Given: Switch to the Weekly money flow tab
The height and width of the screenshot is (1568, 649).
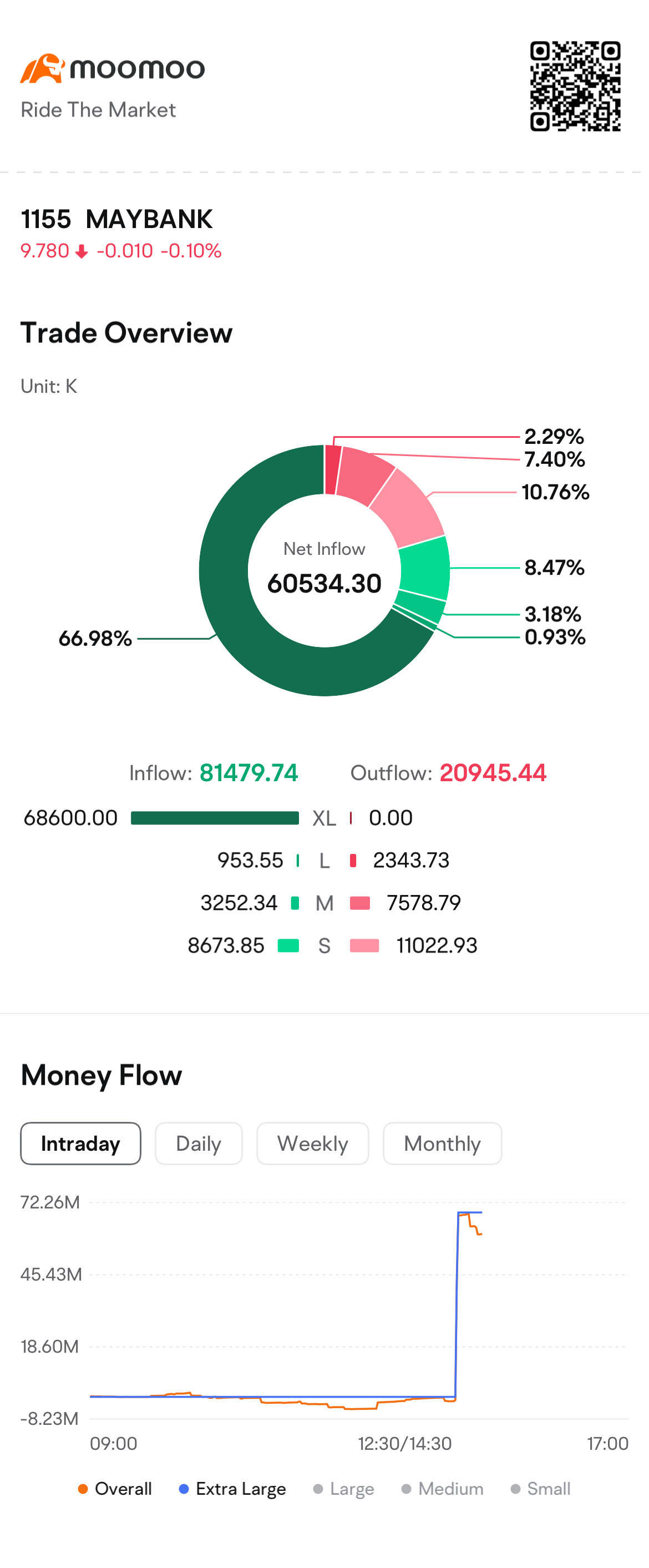Looking at the screenshot, I should pos(312,1143).
